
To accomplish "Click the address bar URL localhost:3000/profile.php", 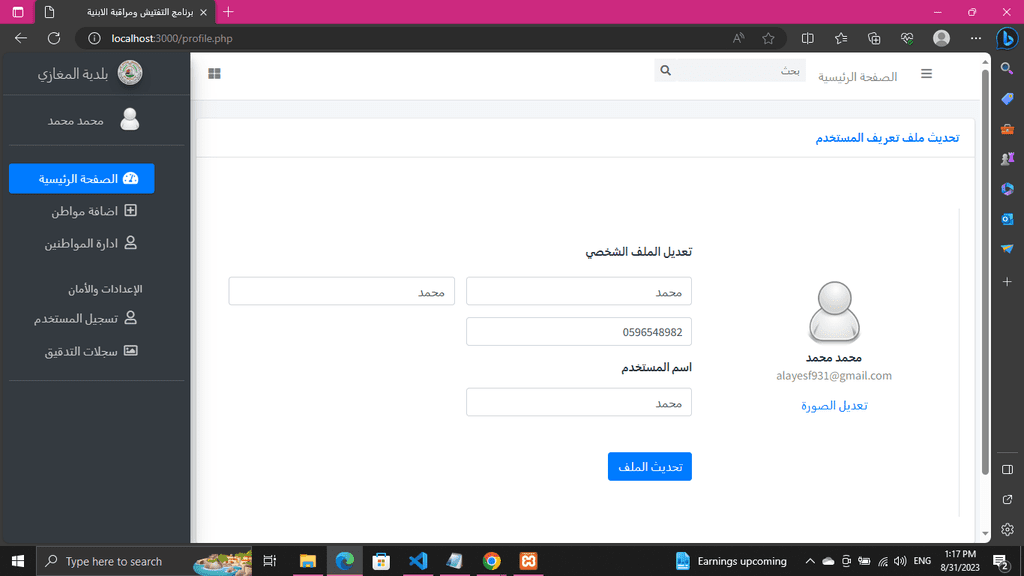I will click(x=172, y=39).
